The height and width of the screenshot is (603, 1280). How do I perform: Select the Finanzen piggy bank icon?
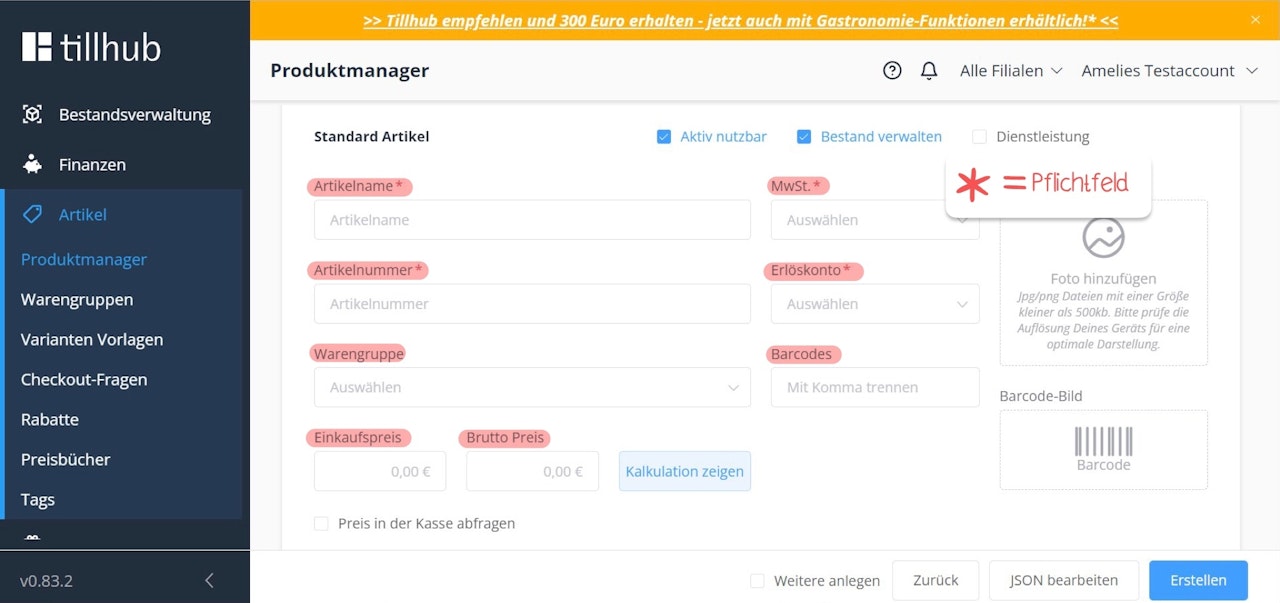[33, 164]
